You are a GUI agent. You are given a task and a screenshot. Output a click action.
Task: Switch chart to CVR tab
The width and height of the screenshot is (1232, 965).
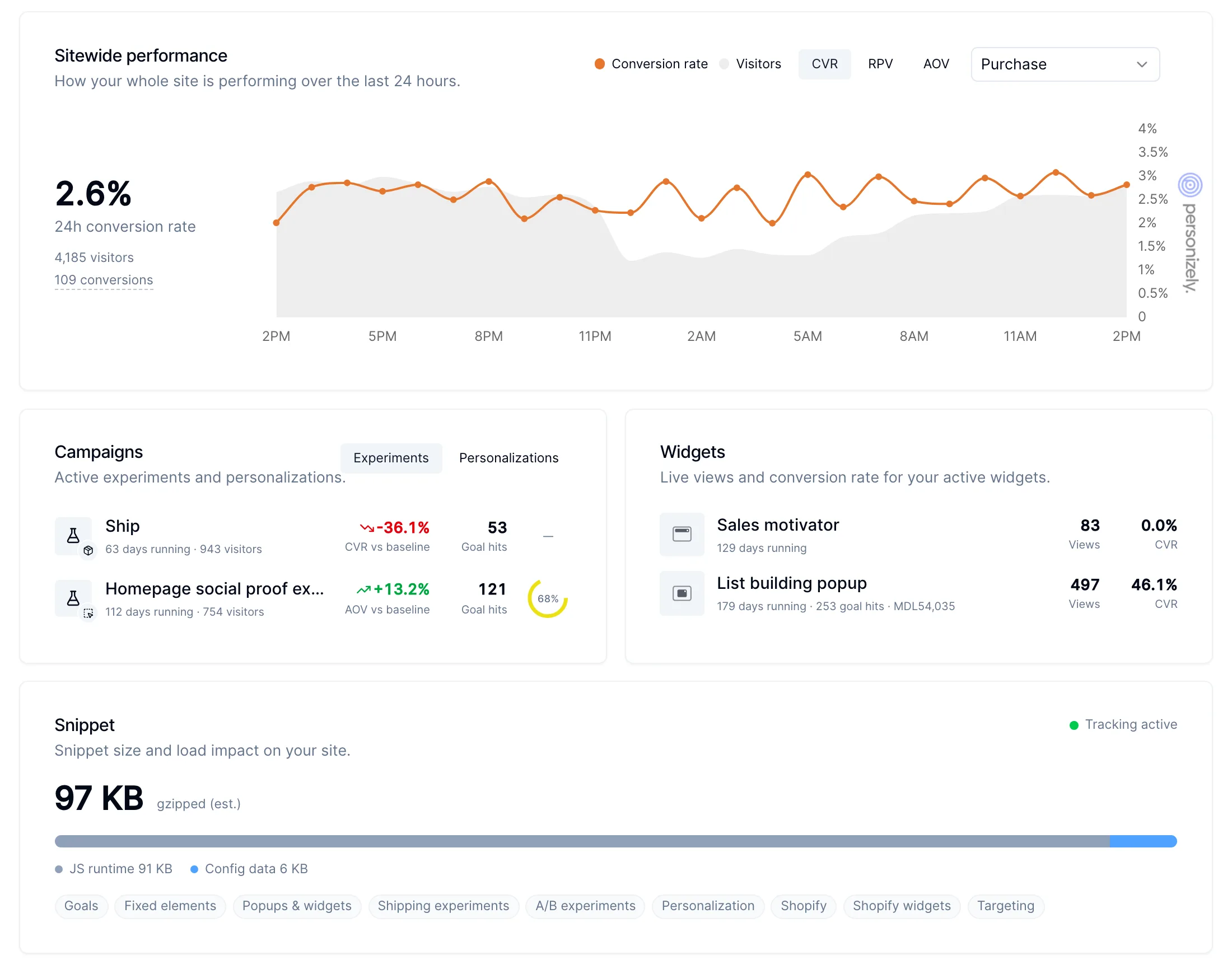(x=824, y=64)
